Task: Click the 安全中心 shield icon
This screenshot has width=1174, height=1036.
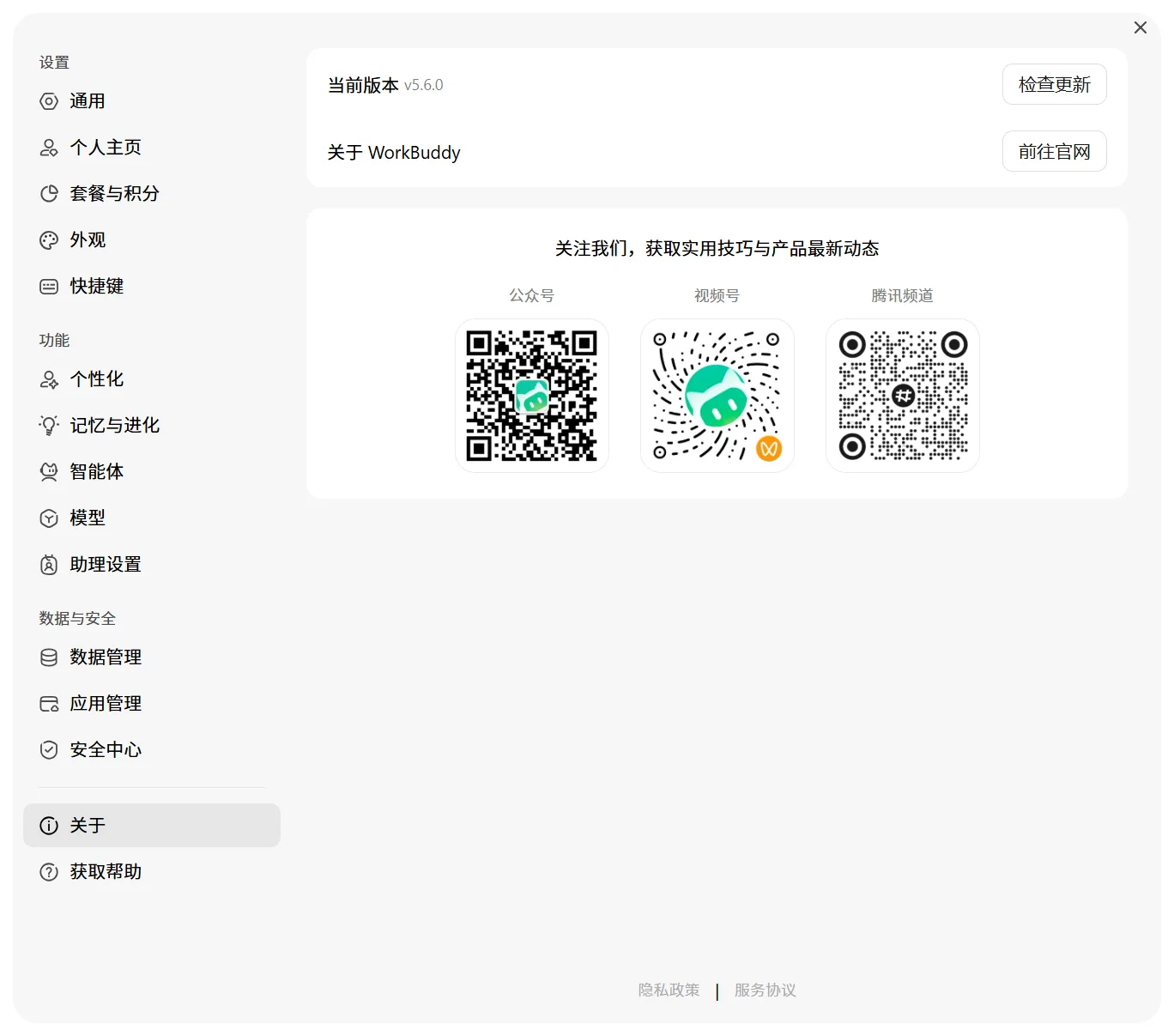Action: [x=49, y=750]
